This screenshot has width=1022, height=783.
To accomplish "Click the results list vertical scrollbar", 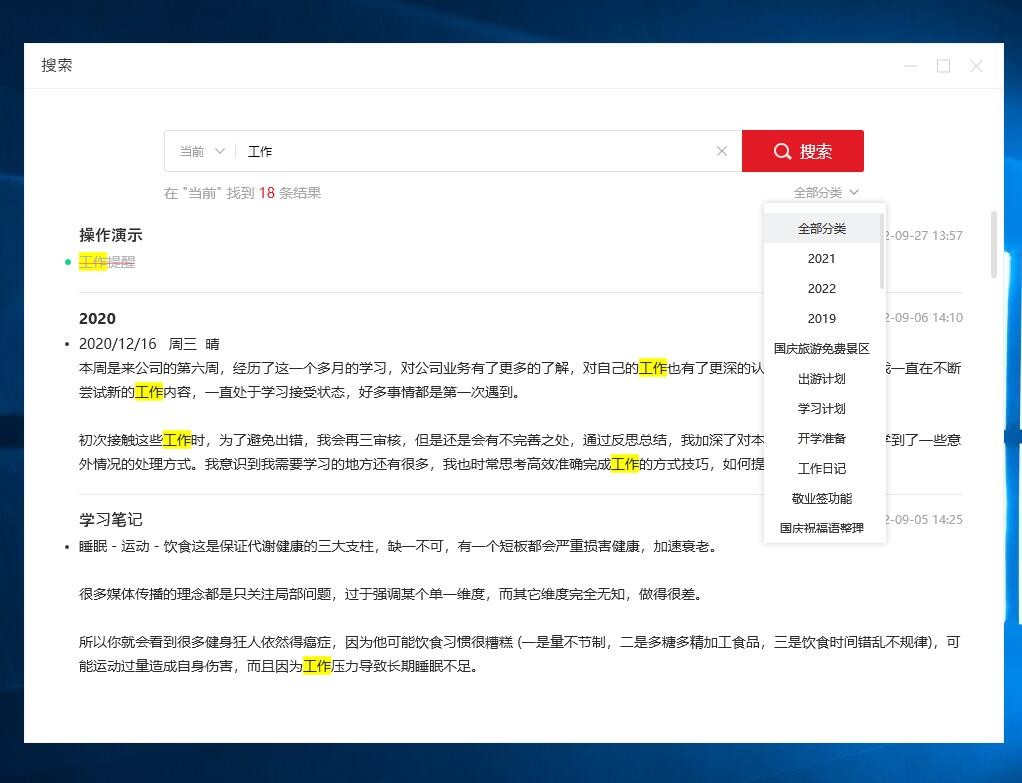I will [x=993, y=245].
